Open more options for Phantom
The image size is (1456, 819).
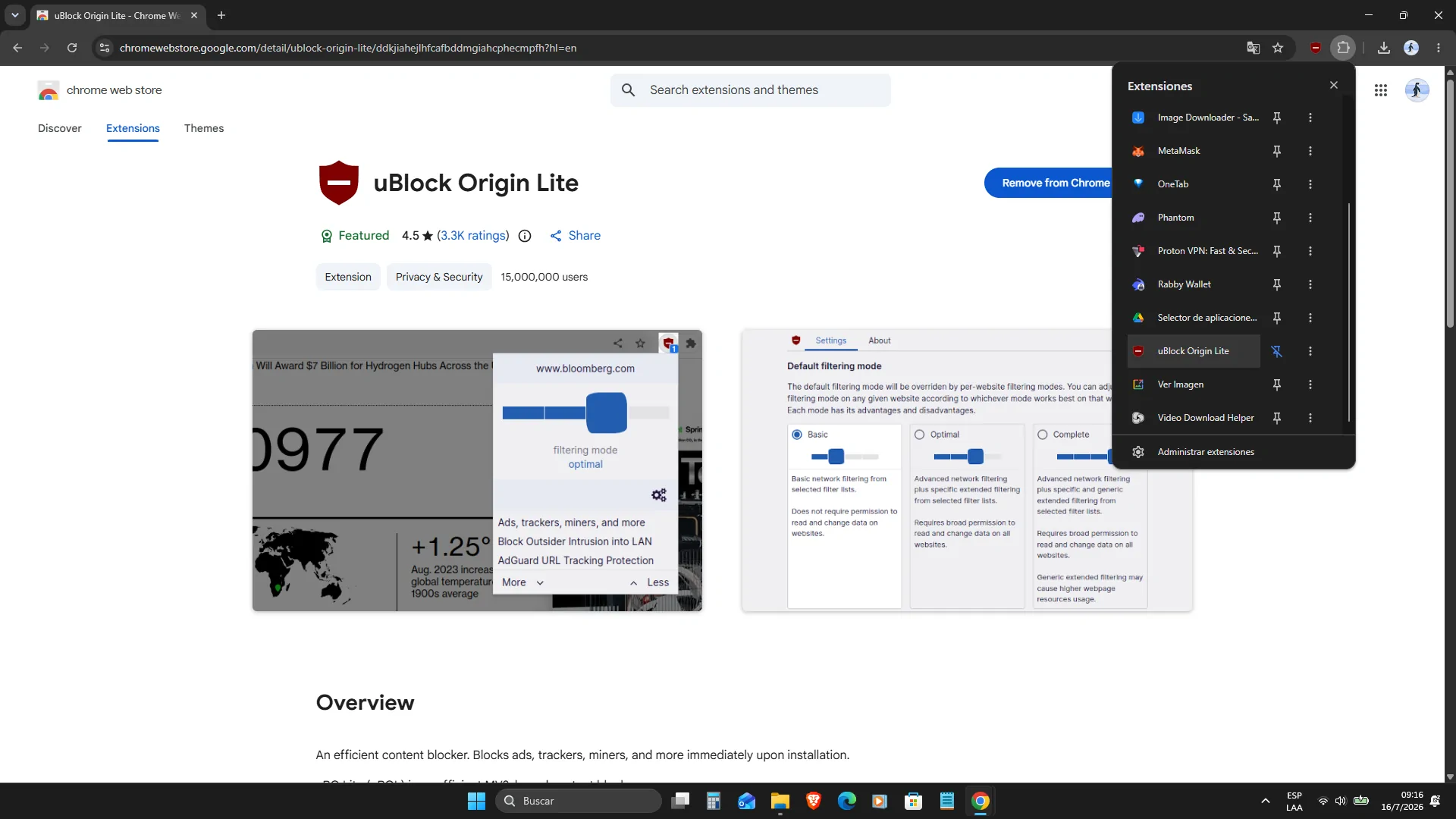(1310, 218)
